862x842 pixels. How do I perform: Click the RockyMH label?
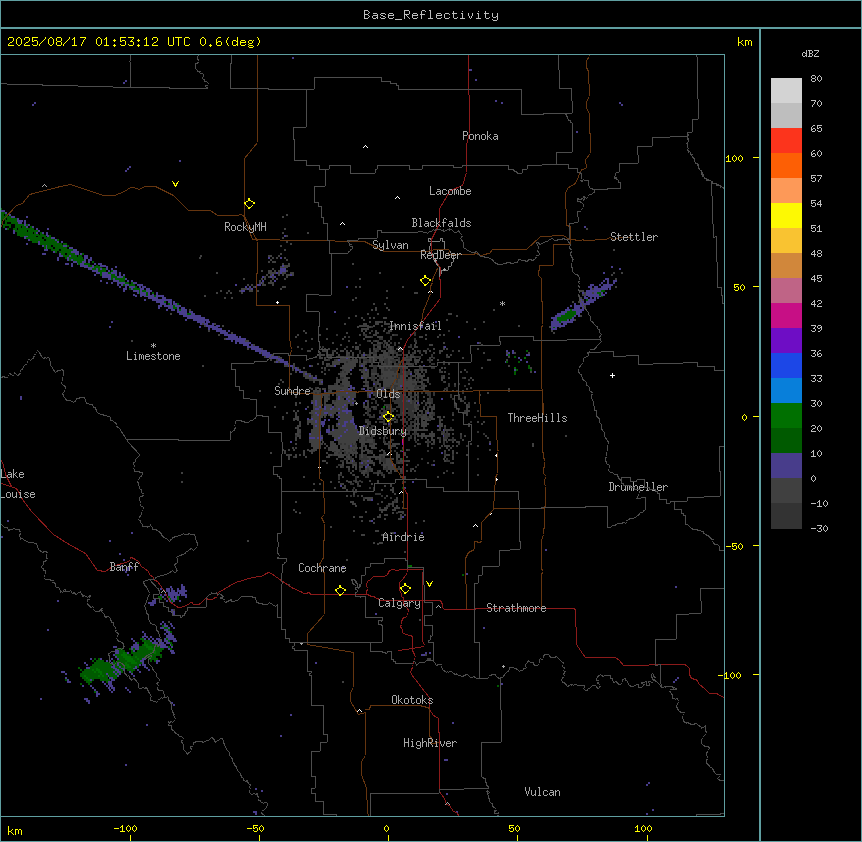[x=245, y=227]
